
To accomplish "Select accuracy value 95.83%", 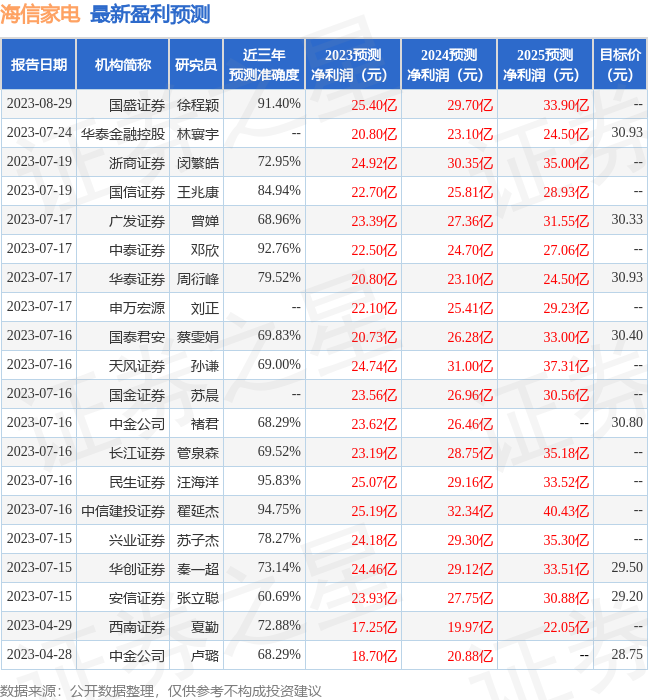I will (279, 481).
